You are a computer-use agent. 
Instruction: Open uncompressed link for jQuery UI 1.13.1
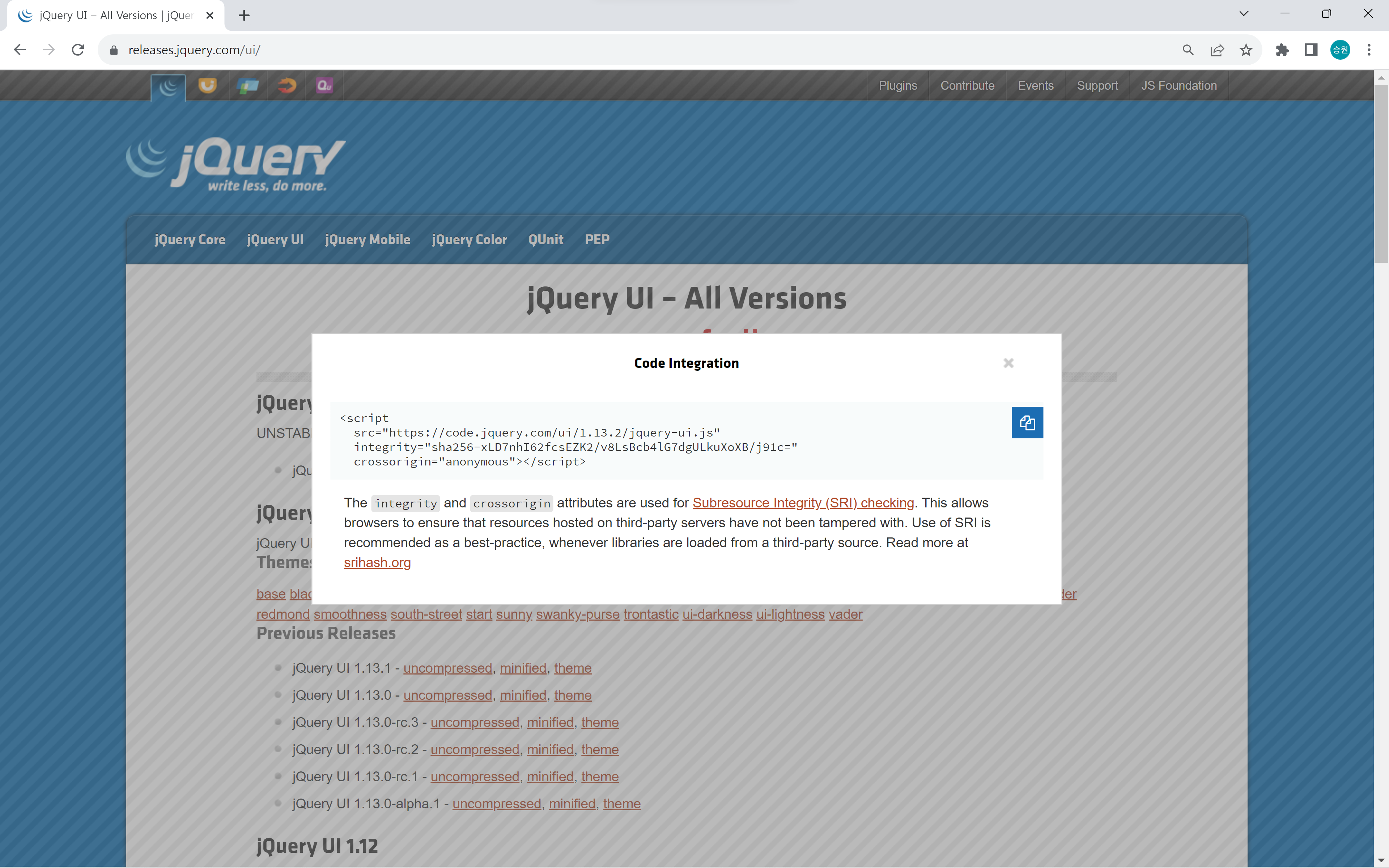[x=448, y=668]
